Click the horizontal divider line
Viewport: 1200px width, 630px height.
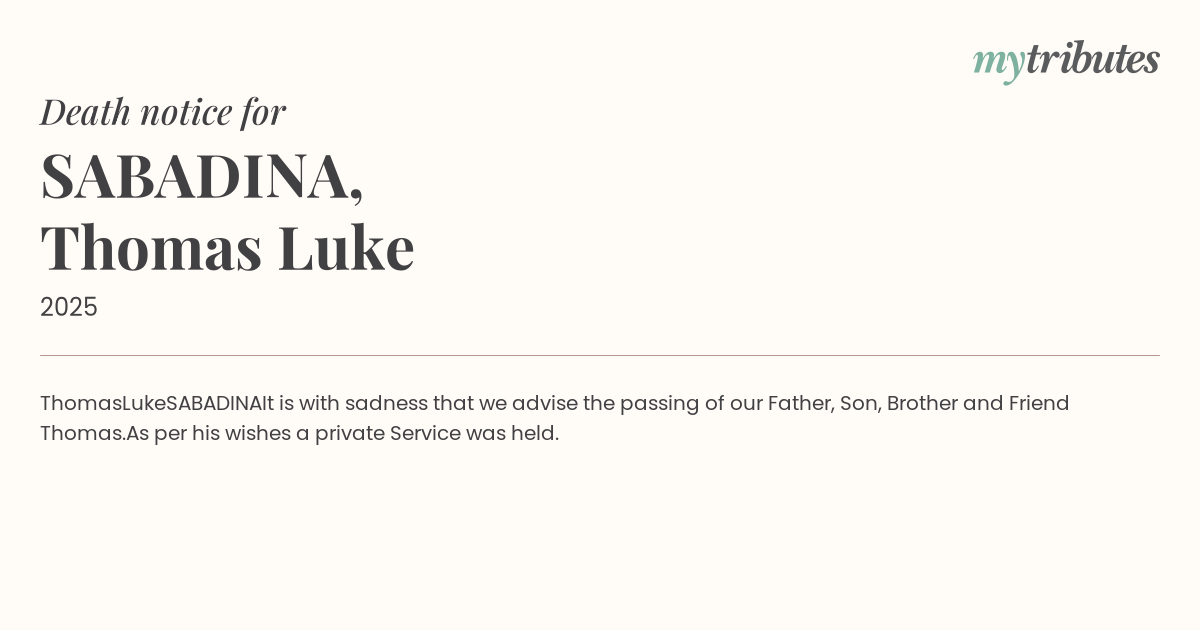[600, 355]
